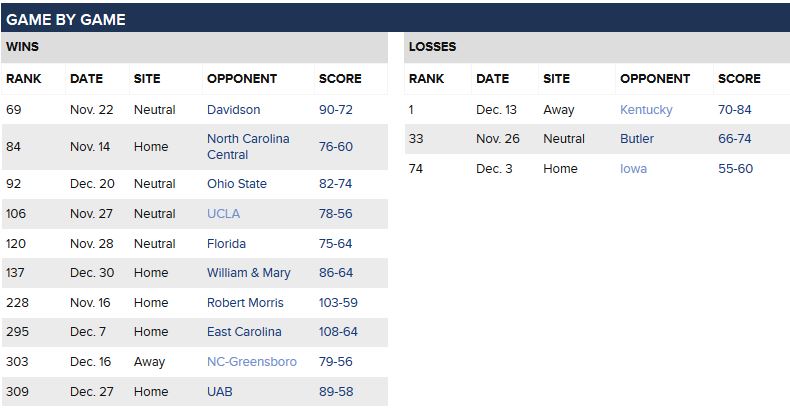
Task: Select the OPPONENT header in the Wins table
Action: (x=242, y=79)
